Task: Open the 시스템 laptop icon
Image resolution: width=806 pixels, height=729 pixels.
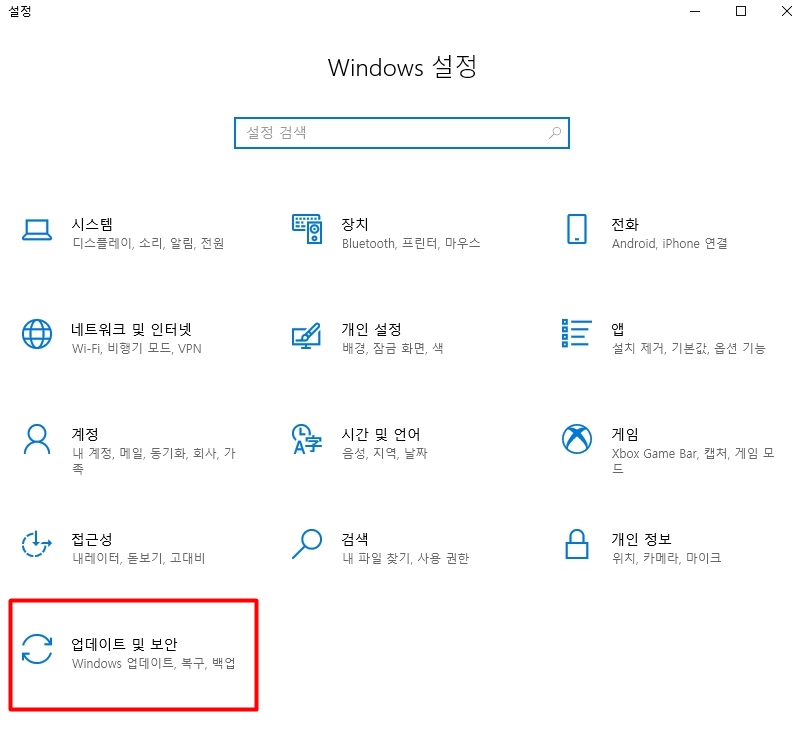Action: click(x=37, y=230)
